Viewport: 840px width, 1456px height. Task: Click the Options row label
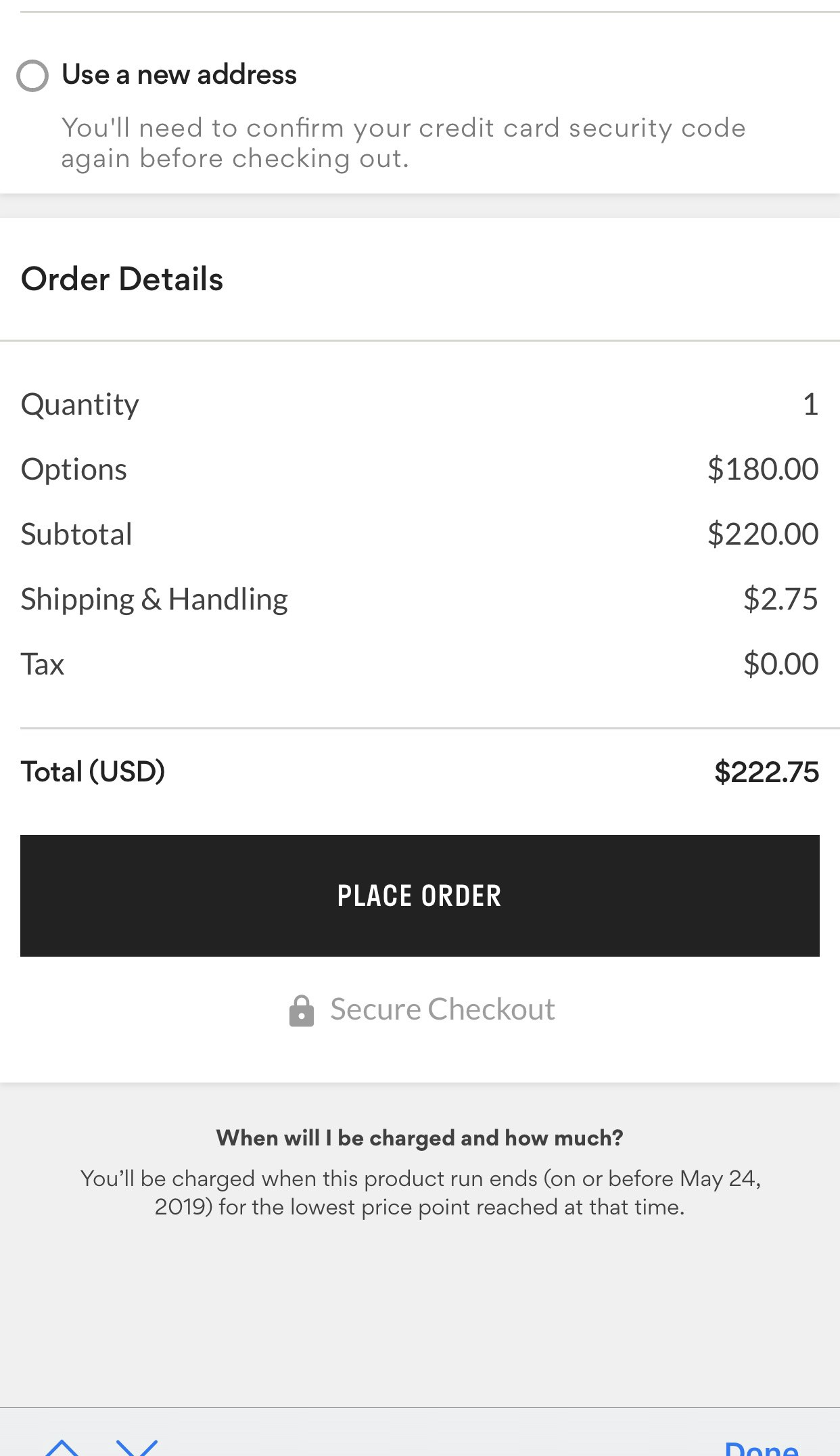[x=74, y=470]
